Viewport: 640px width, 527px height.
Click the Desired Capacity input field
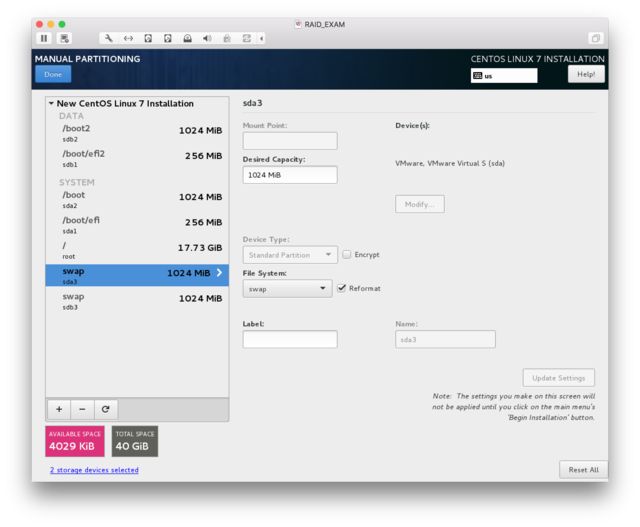pos(290,175)
